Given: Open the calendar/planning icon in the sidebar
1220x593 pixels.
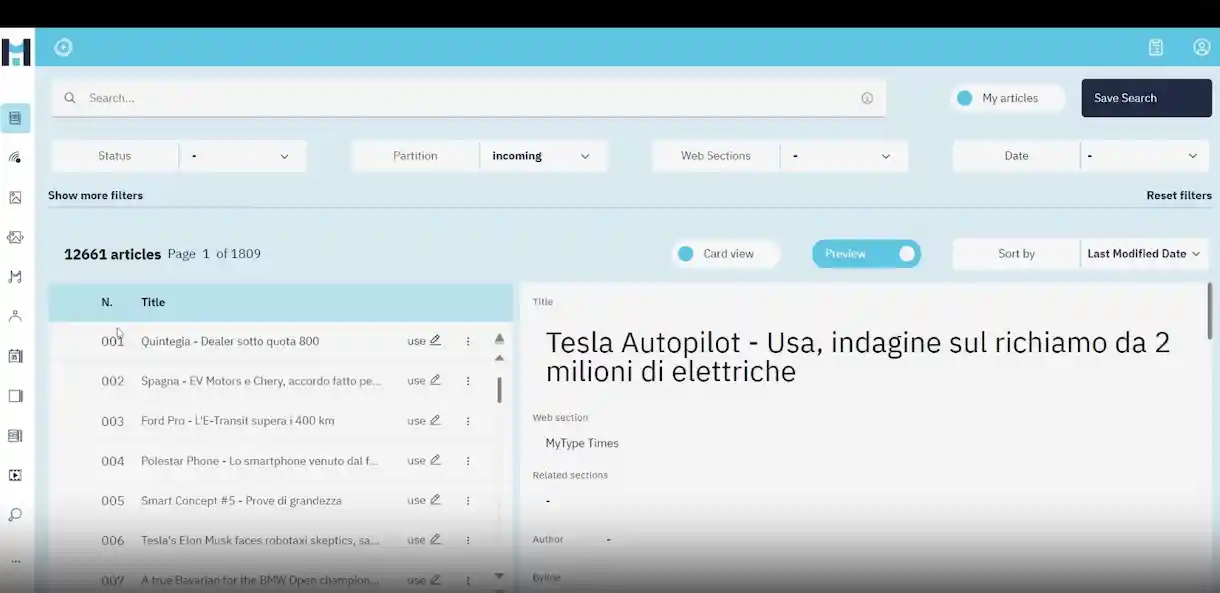Looking at the screenshot, I should coord(15,356).
